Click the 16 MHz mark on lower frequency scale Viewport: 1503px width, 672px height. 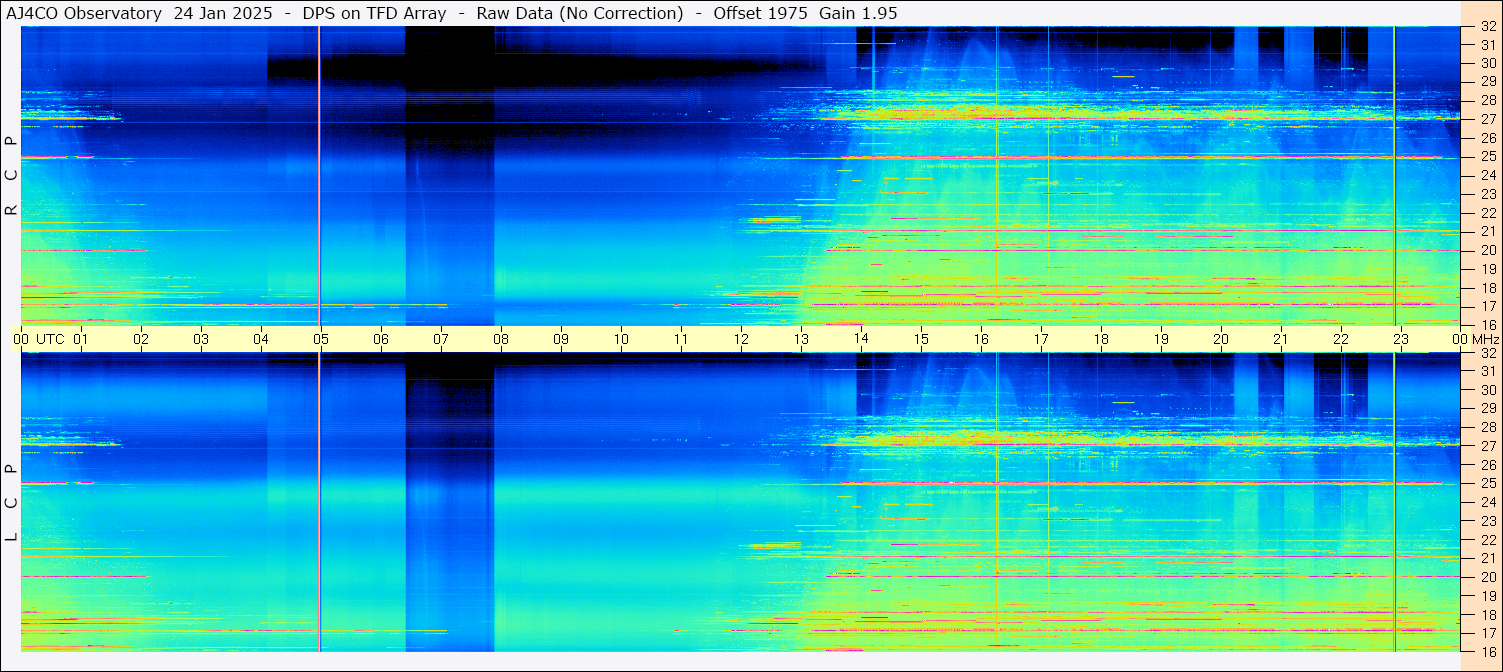[1487, 651]
